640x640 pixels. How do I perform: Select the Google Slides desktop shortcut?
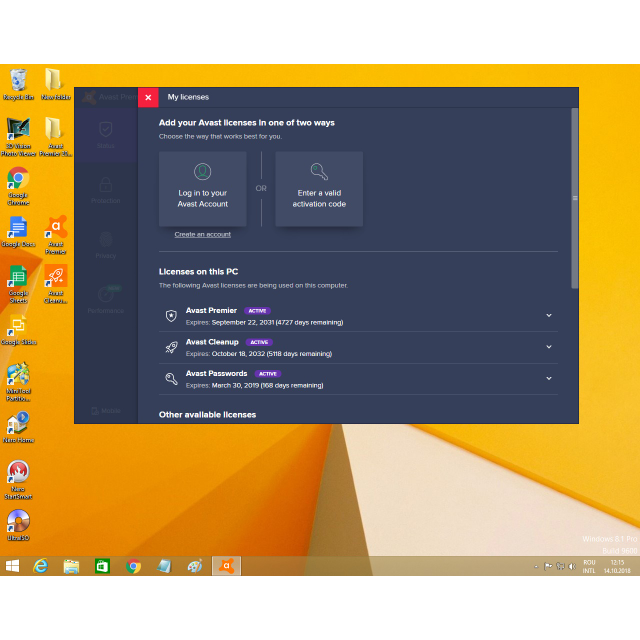[x=18, y=330]
